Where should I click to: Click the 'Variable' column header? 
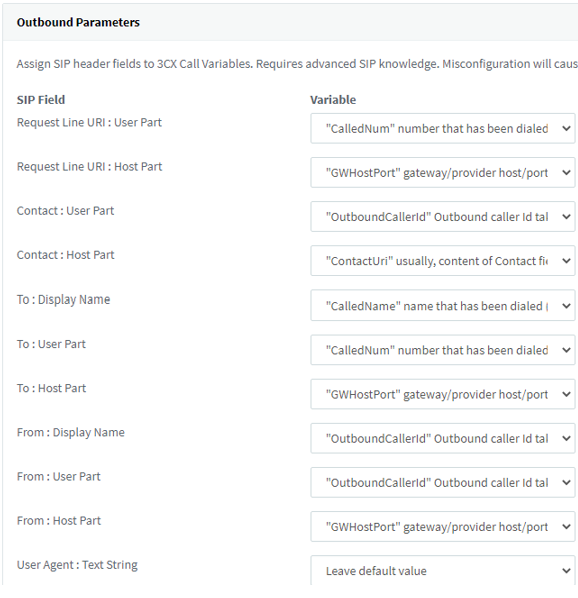(x=333, y=100)
